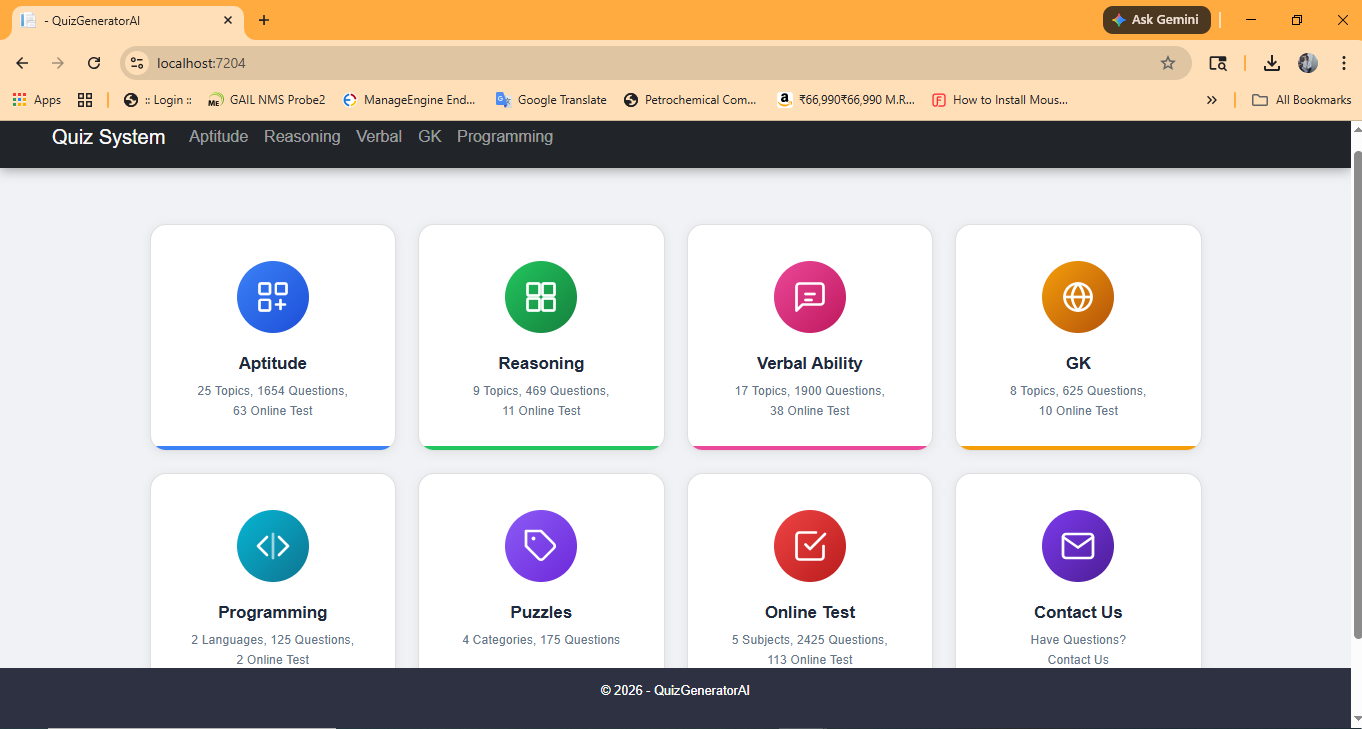
Task: Click '17 Topics, 1900 Questions,' text
Action: tap(810, 391)
